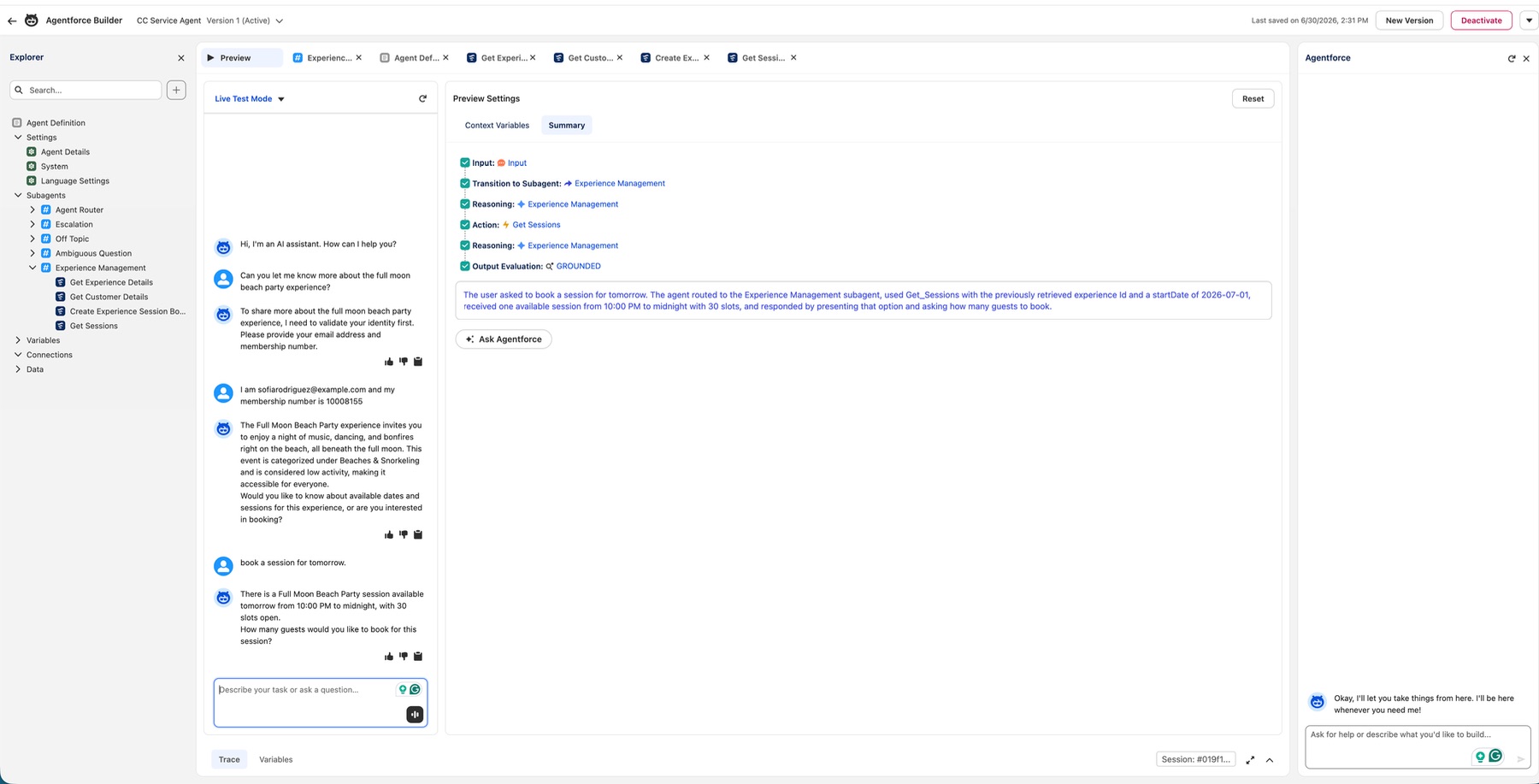Select the Context Variables tab

[497, 126]
